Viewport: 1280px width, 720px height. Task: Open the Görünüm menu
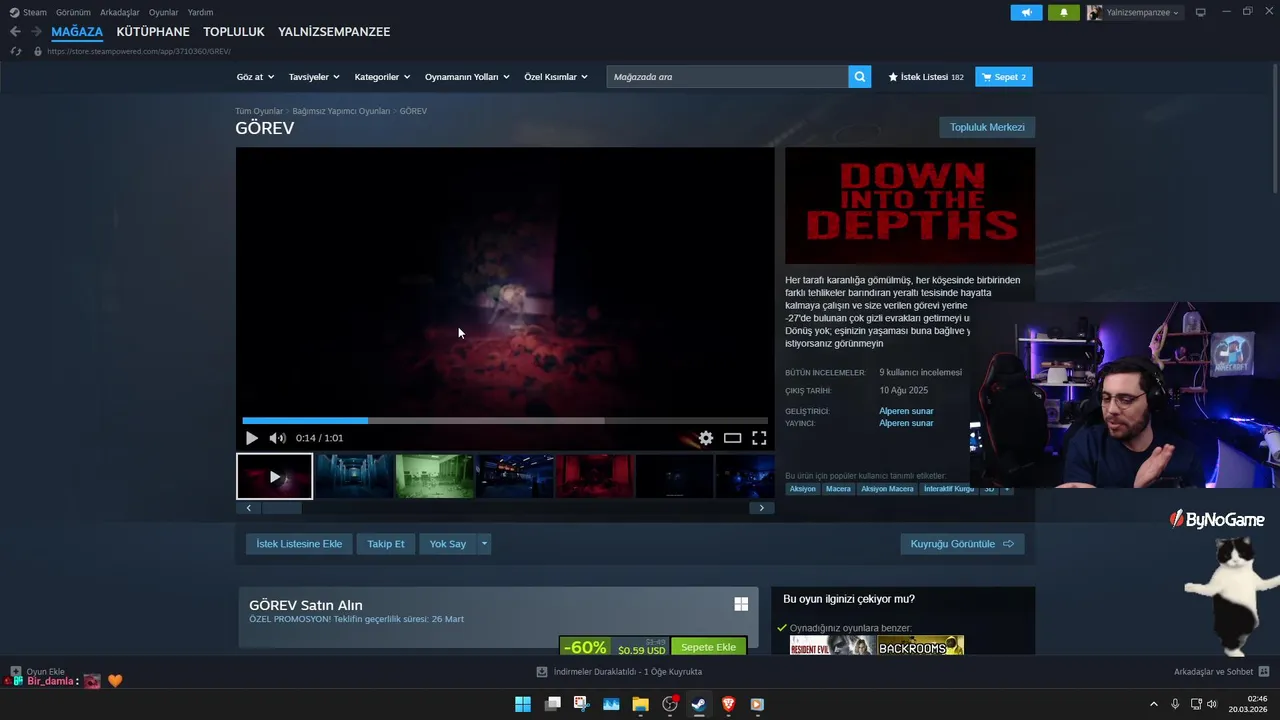coord(72,12)
